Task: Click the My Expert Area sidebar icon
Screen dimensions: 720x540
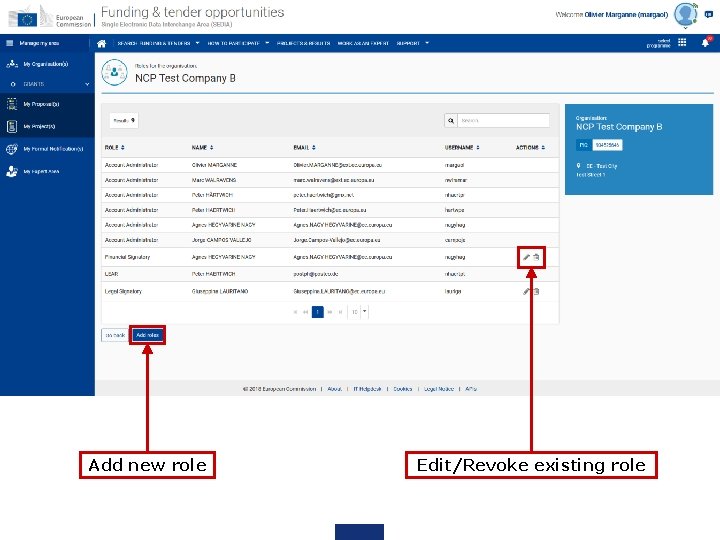Action: (12, 171)
